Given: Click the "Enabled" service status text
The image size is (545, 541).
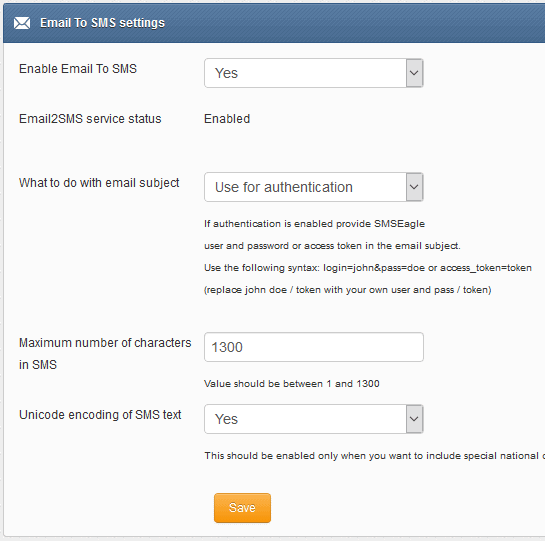Looking at the screenshot, I should coord(227,119).
